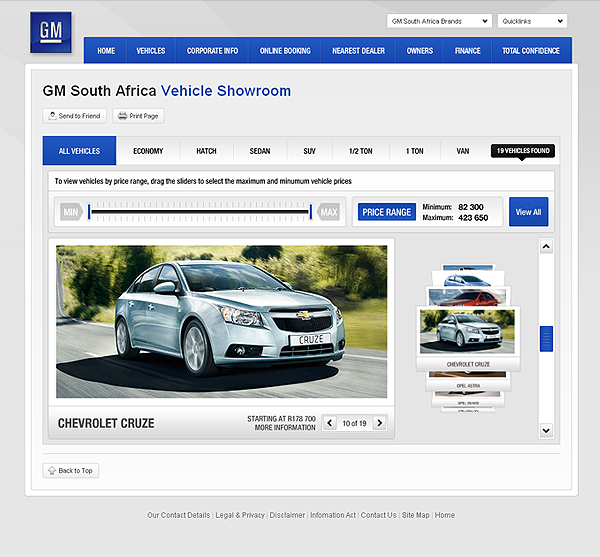Click the Send to Friend button
Screen dimensions: 600x557
(75, 116)
